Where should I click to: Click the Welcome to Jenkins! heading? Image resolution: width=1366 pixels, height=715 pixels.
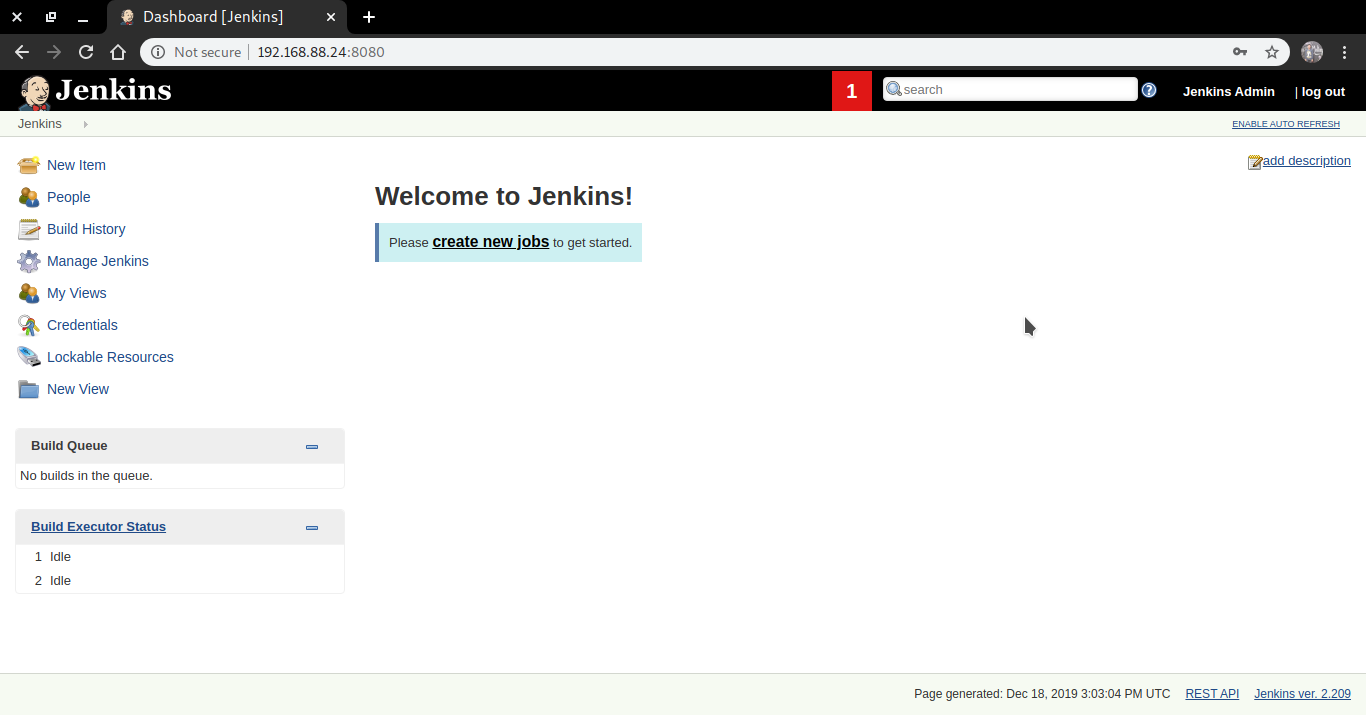click(504, 196)
